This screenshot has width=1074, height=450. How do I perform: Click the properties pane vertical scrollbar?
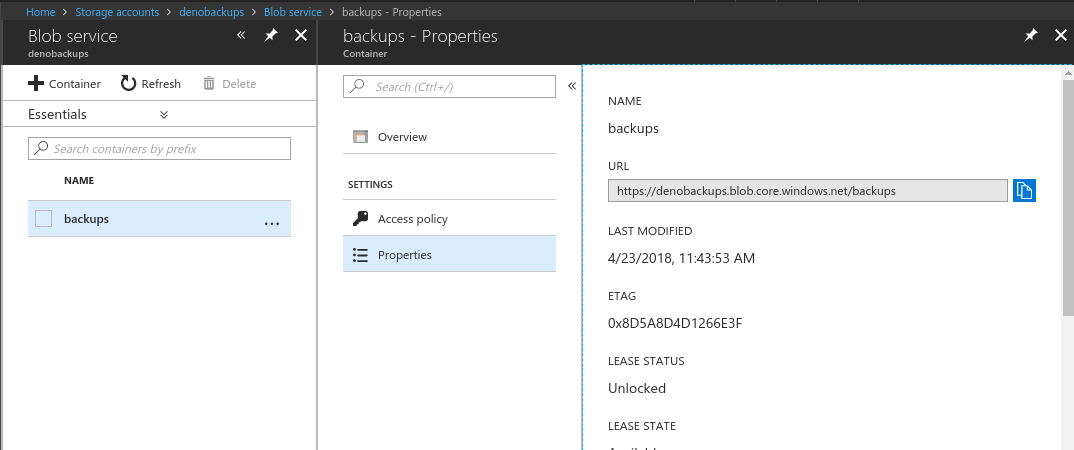(x=1066, y=250)
